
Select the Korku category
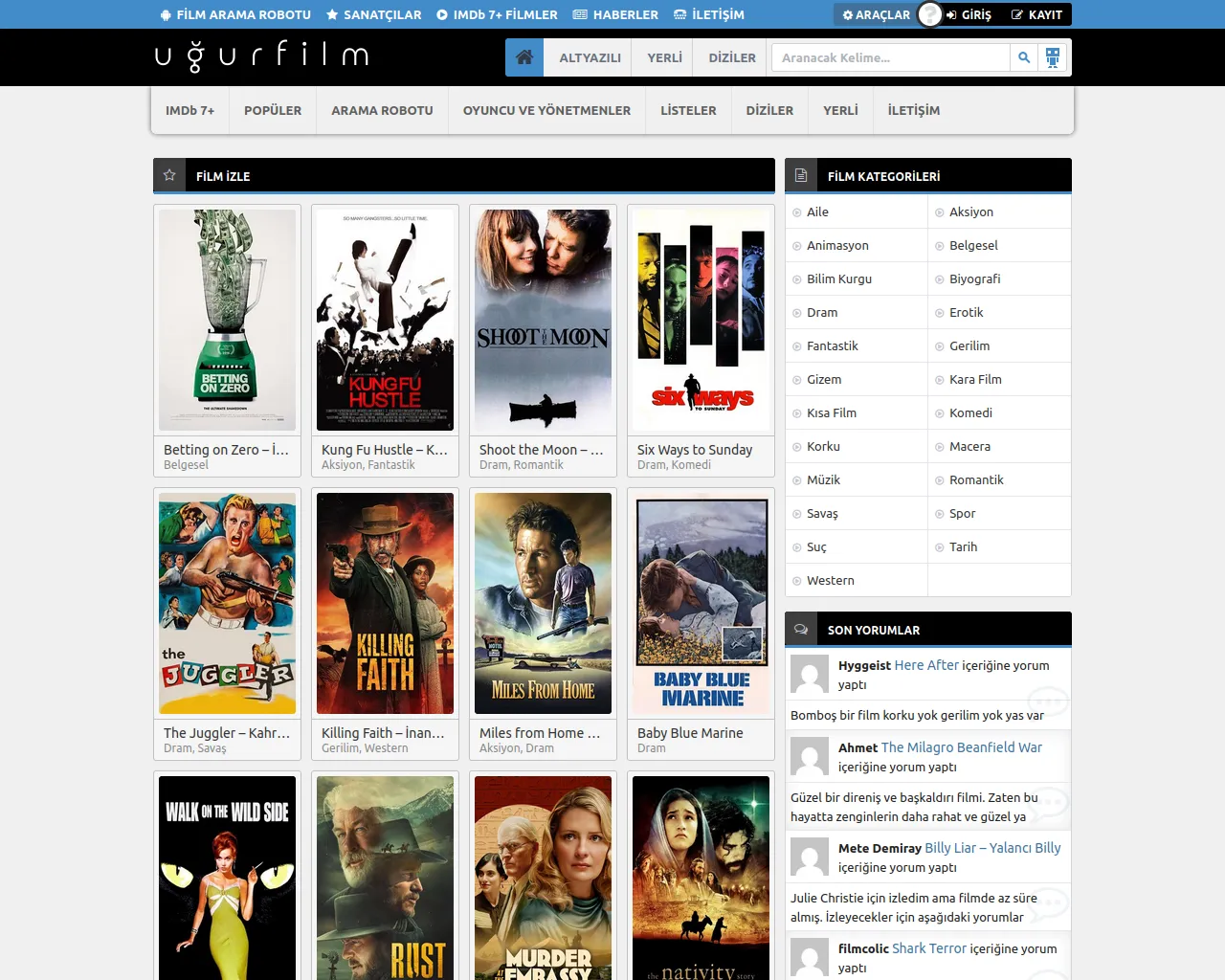(823, 446)
